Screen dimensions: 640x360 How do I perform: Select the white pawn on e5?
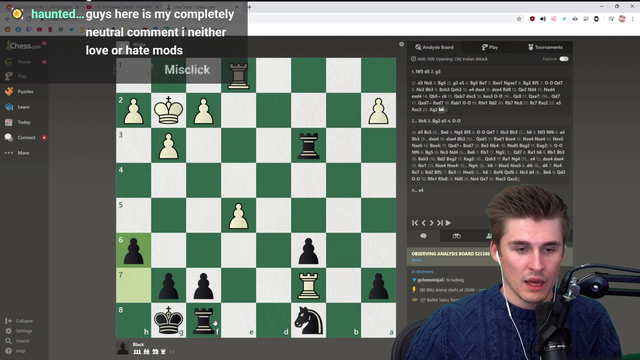238,216
